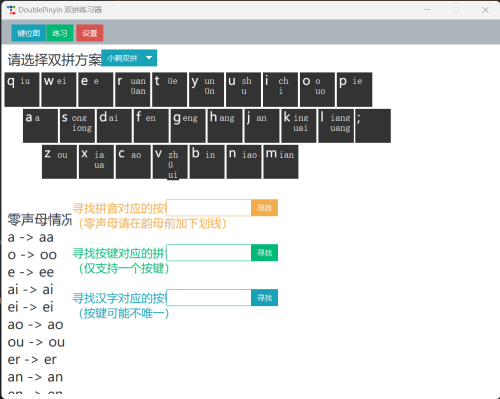Click the t key tile
The height and width of the screenshot is (399, 500).
point(169,89)
